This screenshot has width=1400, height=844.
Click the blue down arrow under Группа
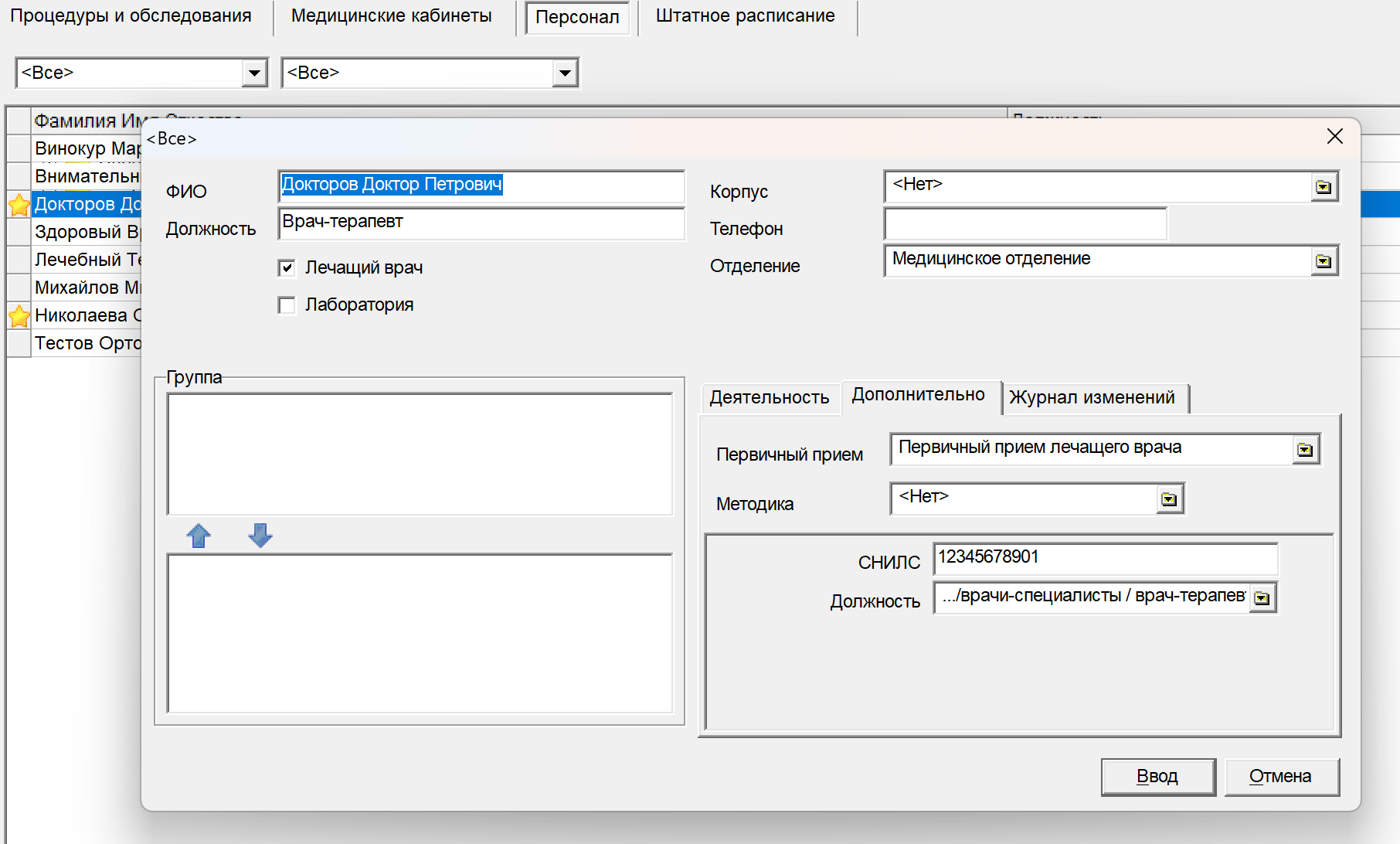tap(260, 536)
